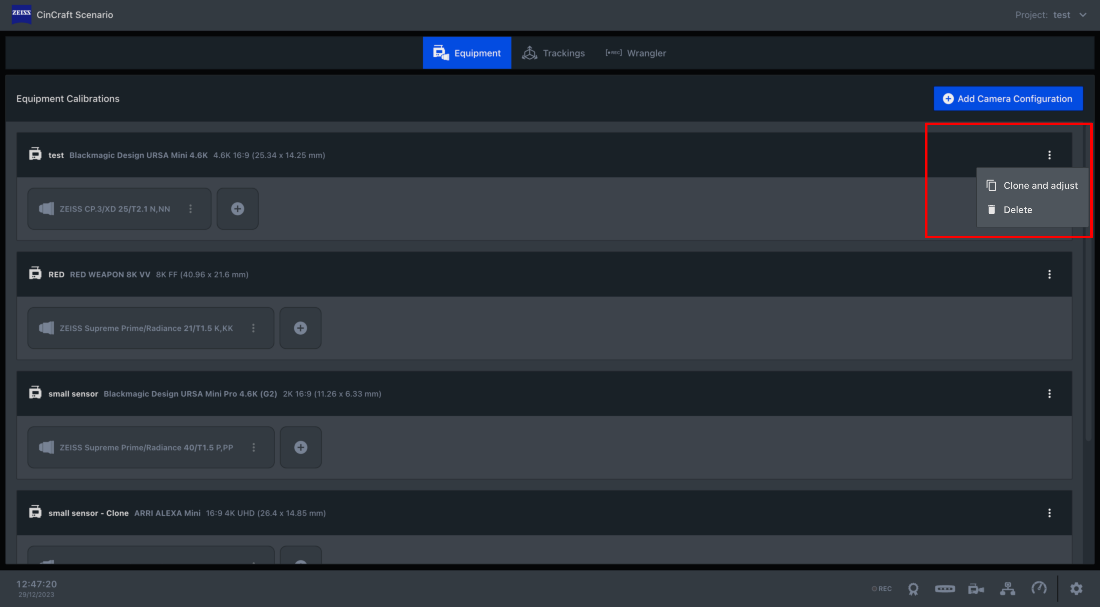Select the ZEISS Supreme Prime 21/T1.5 lens card
The height and width of the screenshot is (607, 1100).
[x=151, y=328]
